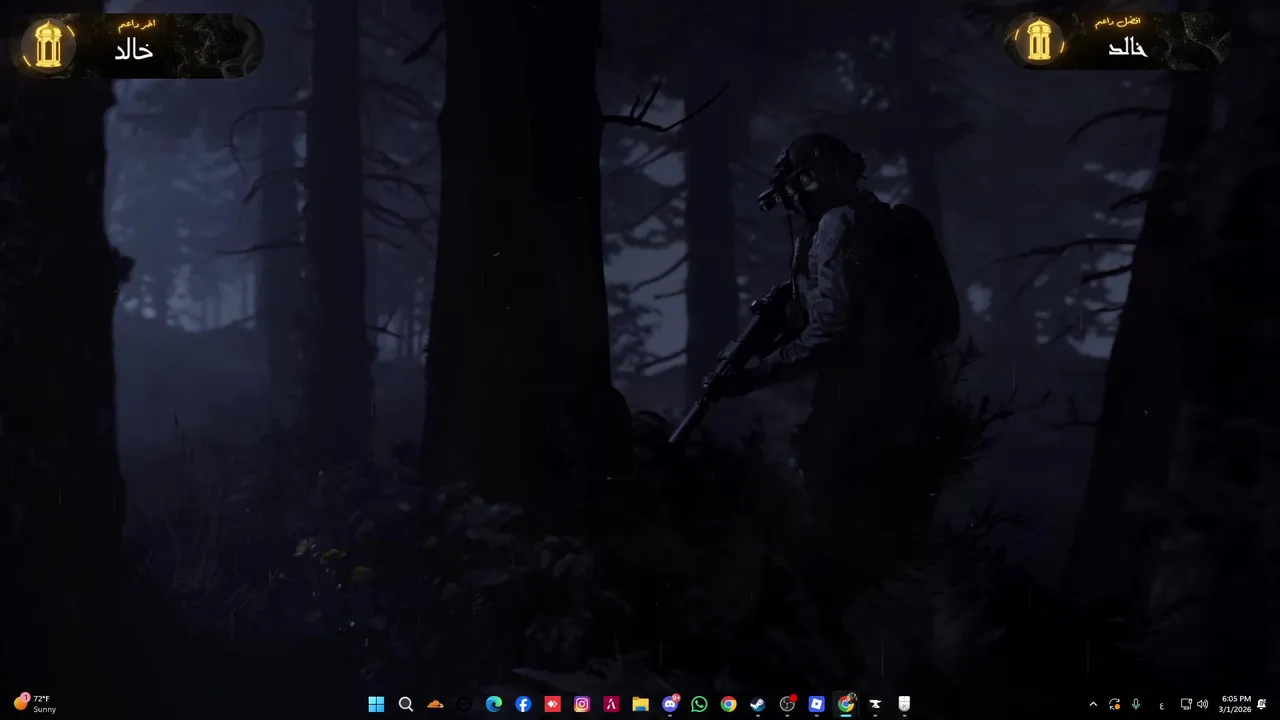The width and height of the screenshot is (1280, 720).
Task: Open the blue Roblox taskbar app
Action: pyautogui.click(x=816, y=704)
